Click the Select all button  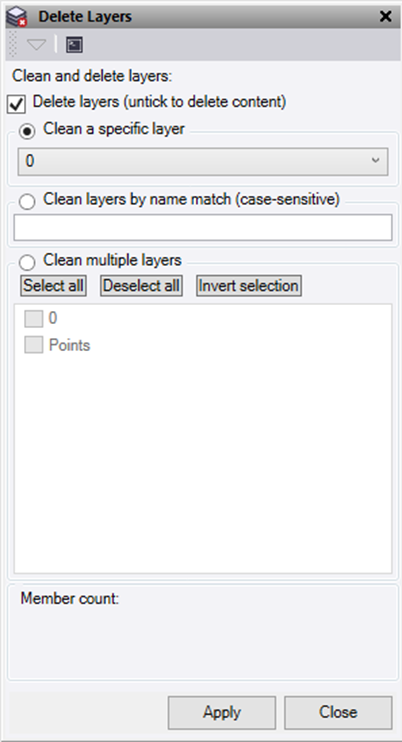click(53, 286)
